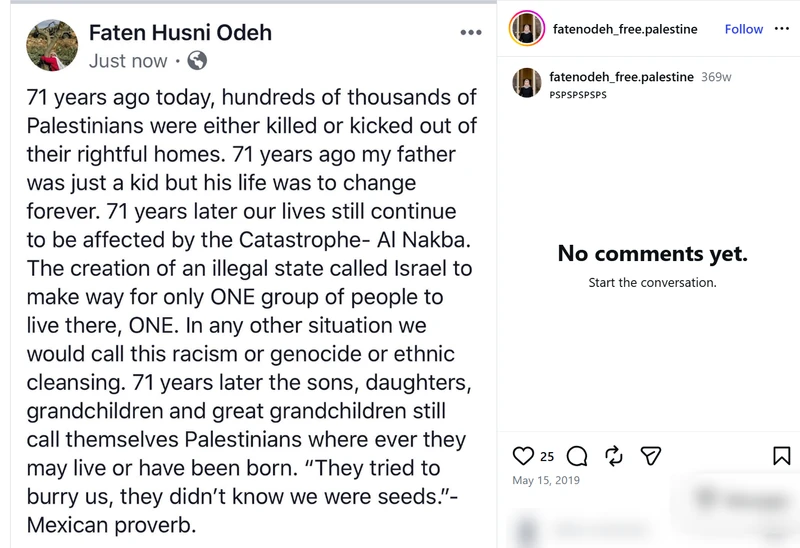This screenshot has height=548, width=800.
Task: Click fatenodeh_free.palestine username in caption
Action: [x=621, y=77]
